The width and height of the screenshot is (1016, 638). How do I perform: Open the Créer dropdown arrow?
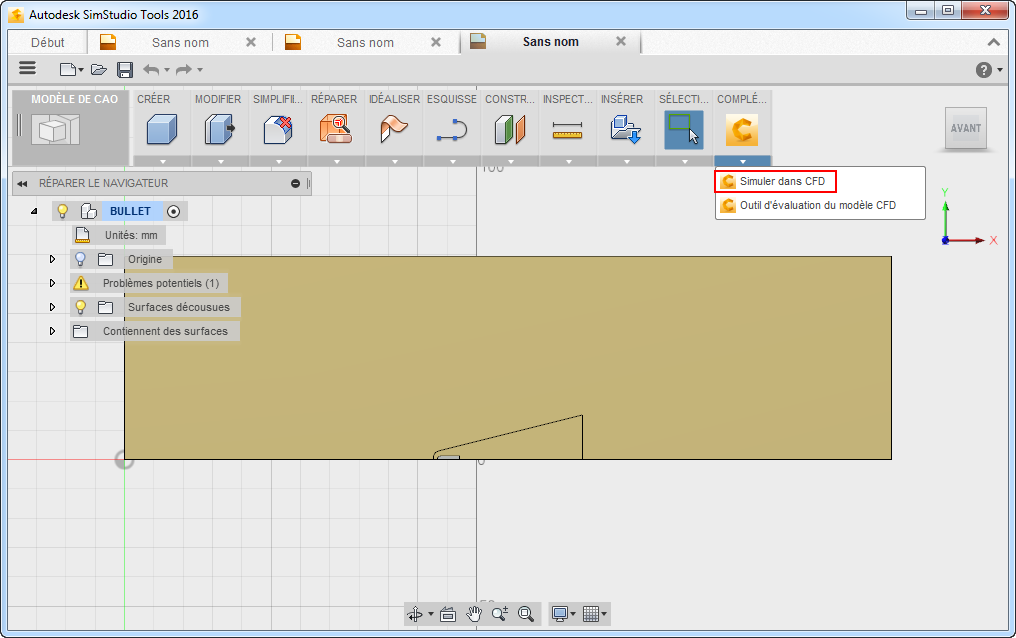tap(163, 161)
